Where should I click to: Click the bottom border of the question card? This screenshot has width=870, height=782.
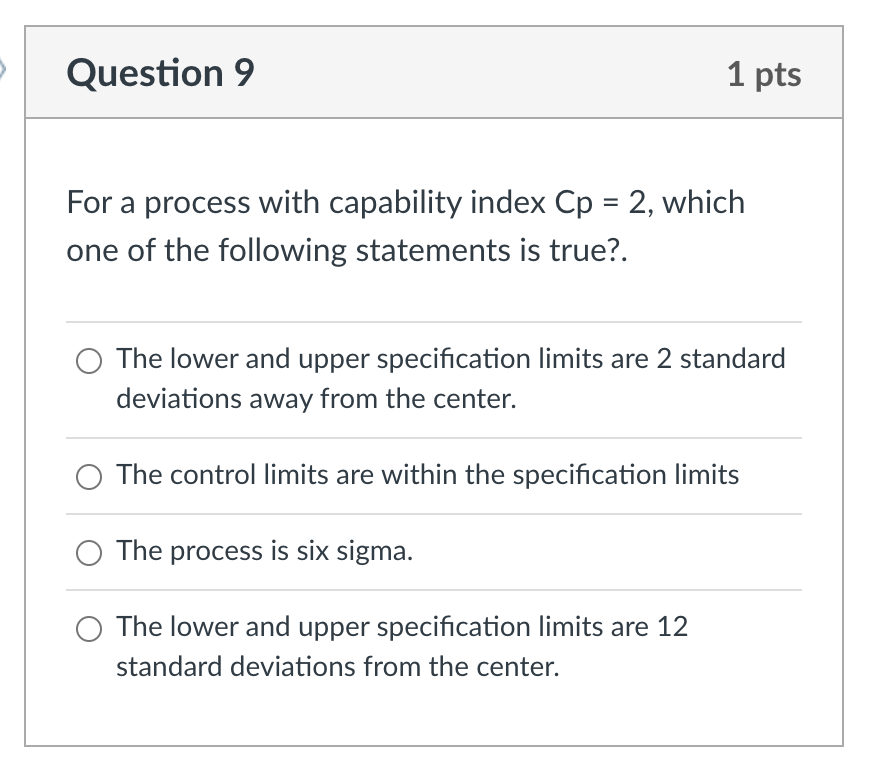(434, 747)
